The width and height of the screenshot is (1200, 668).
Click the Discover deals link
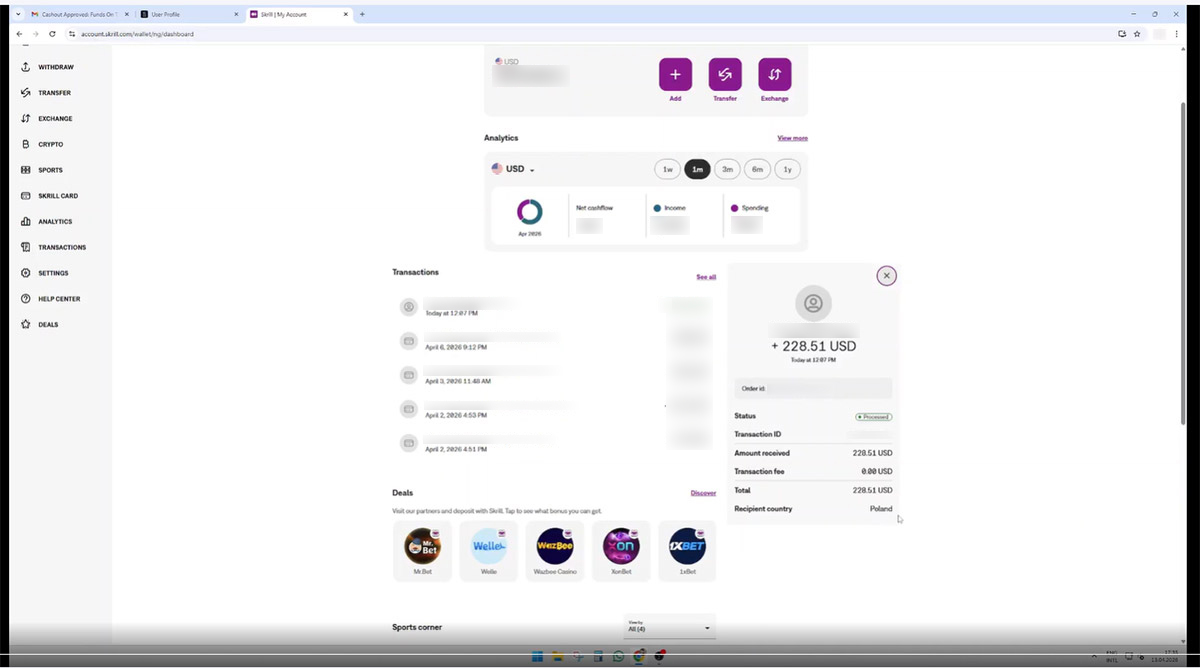click(x=703, y=493)
